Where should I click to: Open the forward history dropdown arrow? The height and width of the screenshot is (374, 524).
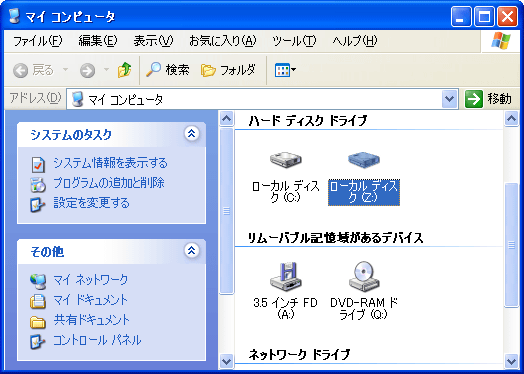tap(106, 70)
